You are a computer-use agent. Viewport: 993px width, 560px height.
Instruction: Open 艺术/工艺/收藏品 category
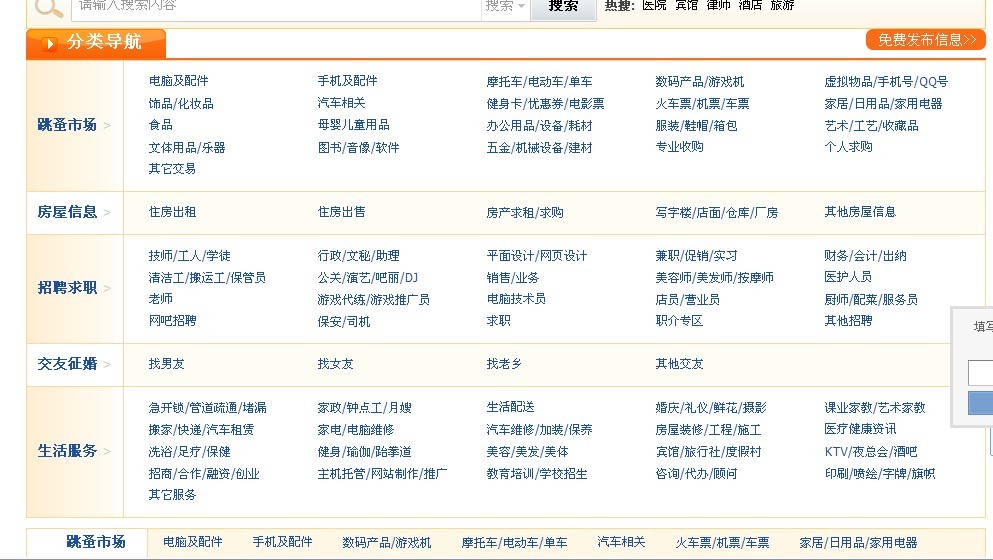tap(871, 125)
